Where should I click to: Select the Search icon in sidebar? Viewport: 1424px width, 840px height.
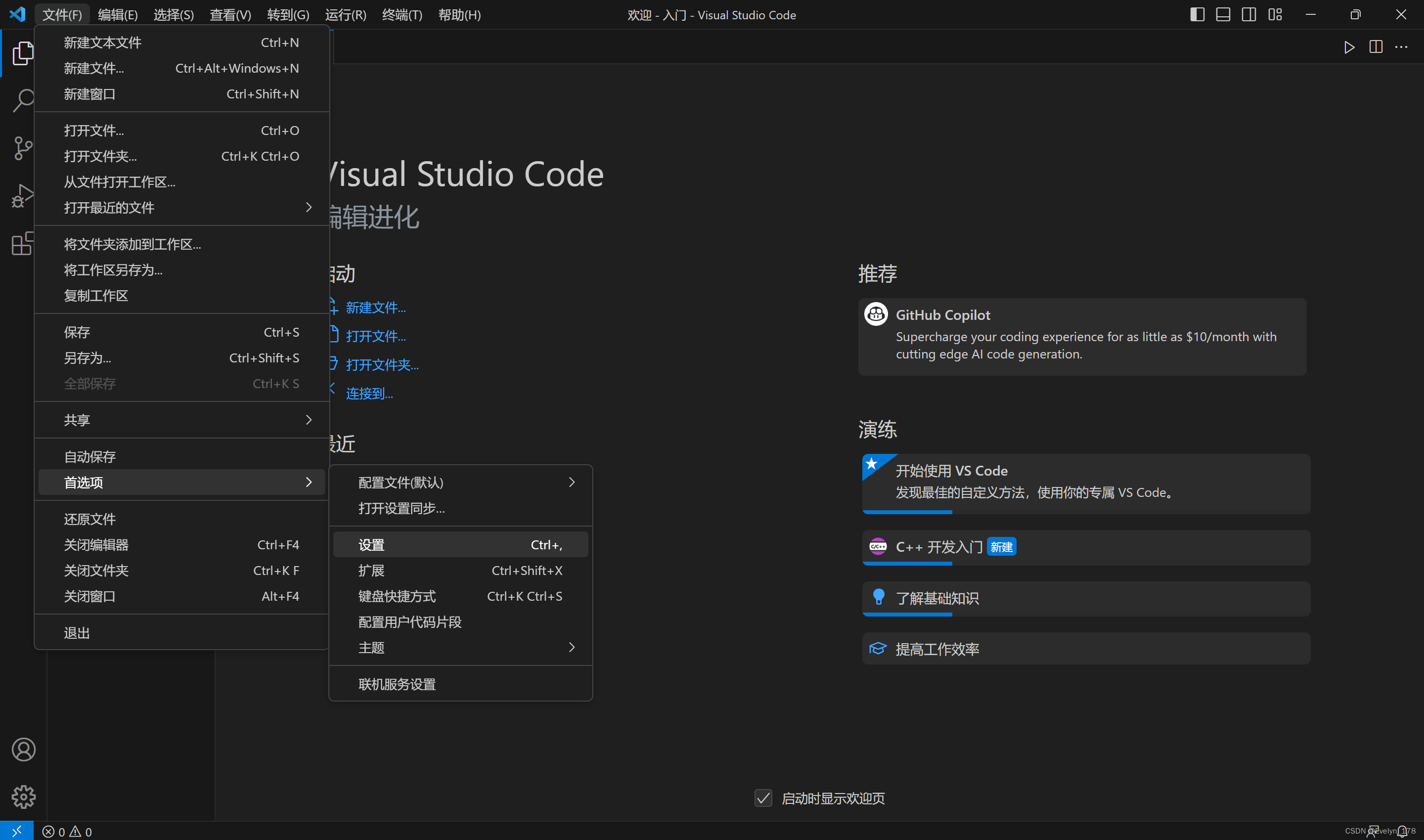point(24,100)
